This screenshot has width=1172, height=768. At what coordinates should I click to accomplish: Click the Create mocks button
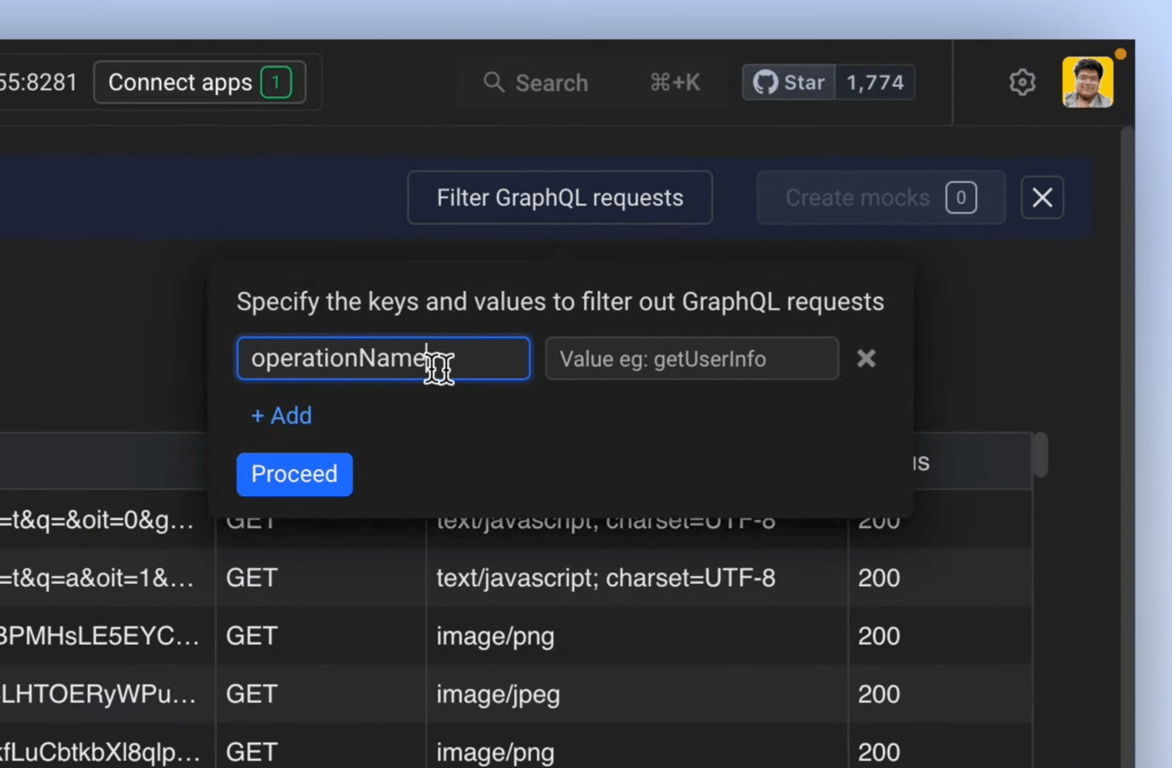pyautogui.click(x=858, y=198)
